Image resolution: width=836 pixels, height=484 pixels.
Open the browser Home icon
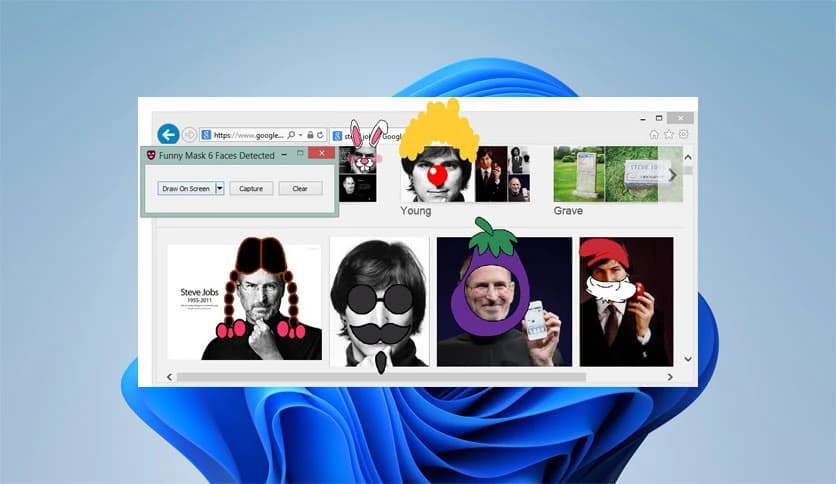click(654, 135)
